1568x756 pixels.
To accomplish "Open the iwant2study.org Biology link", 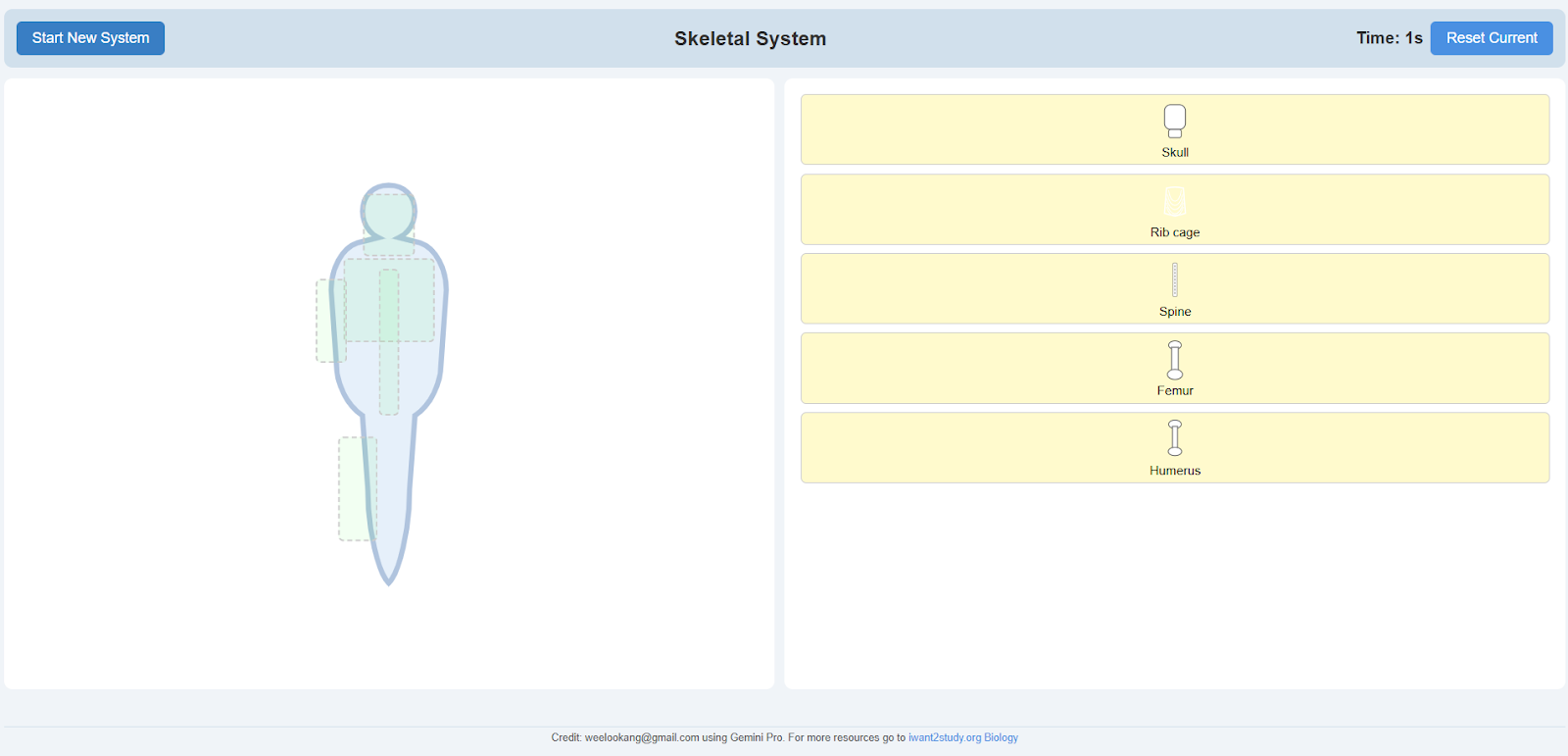I will point(963,737).
